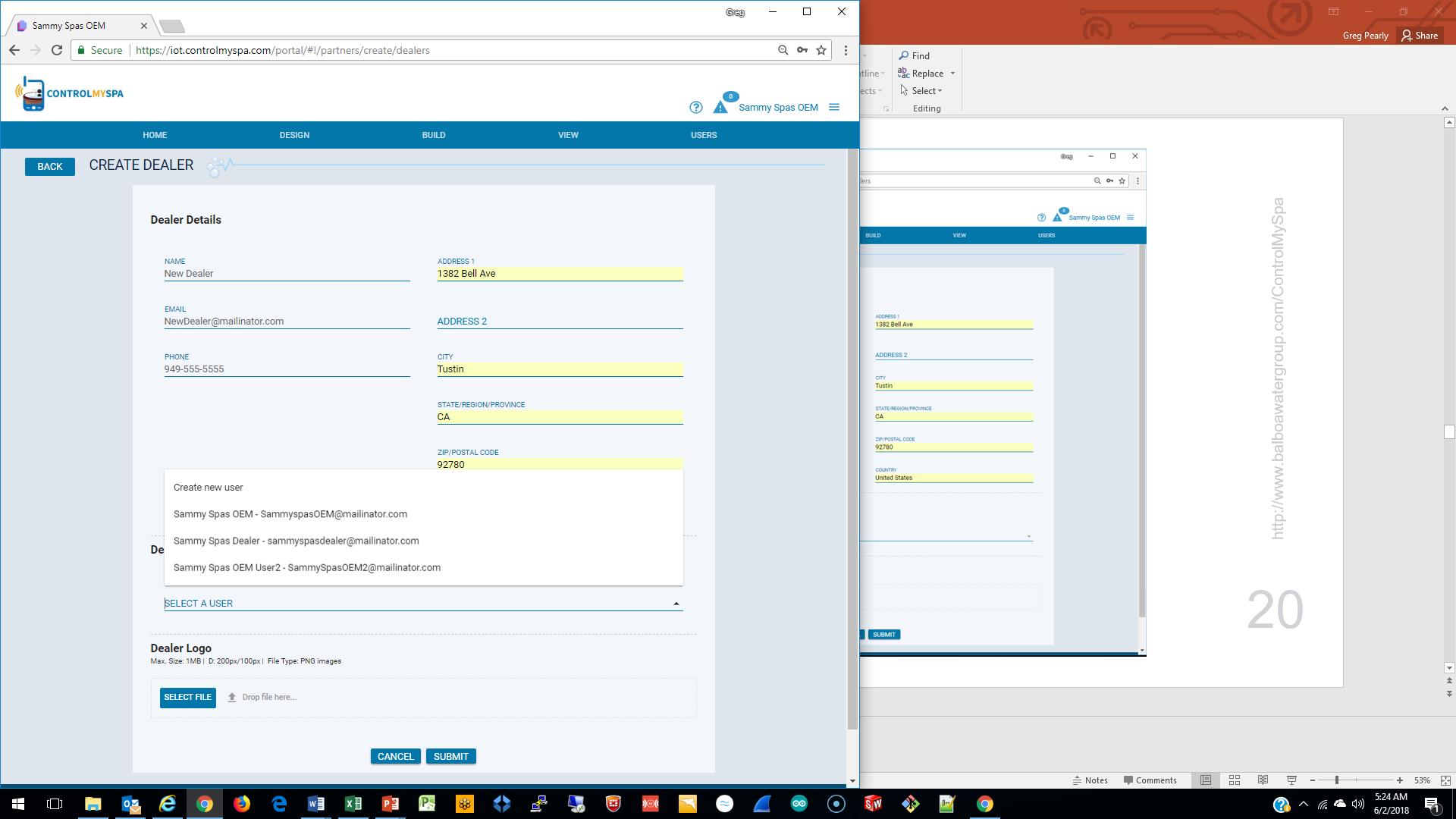
Task: Open the hamburger menu beside Sammy Spas OEM
Action: pyautogui.click(x=834, y=108)
